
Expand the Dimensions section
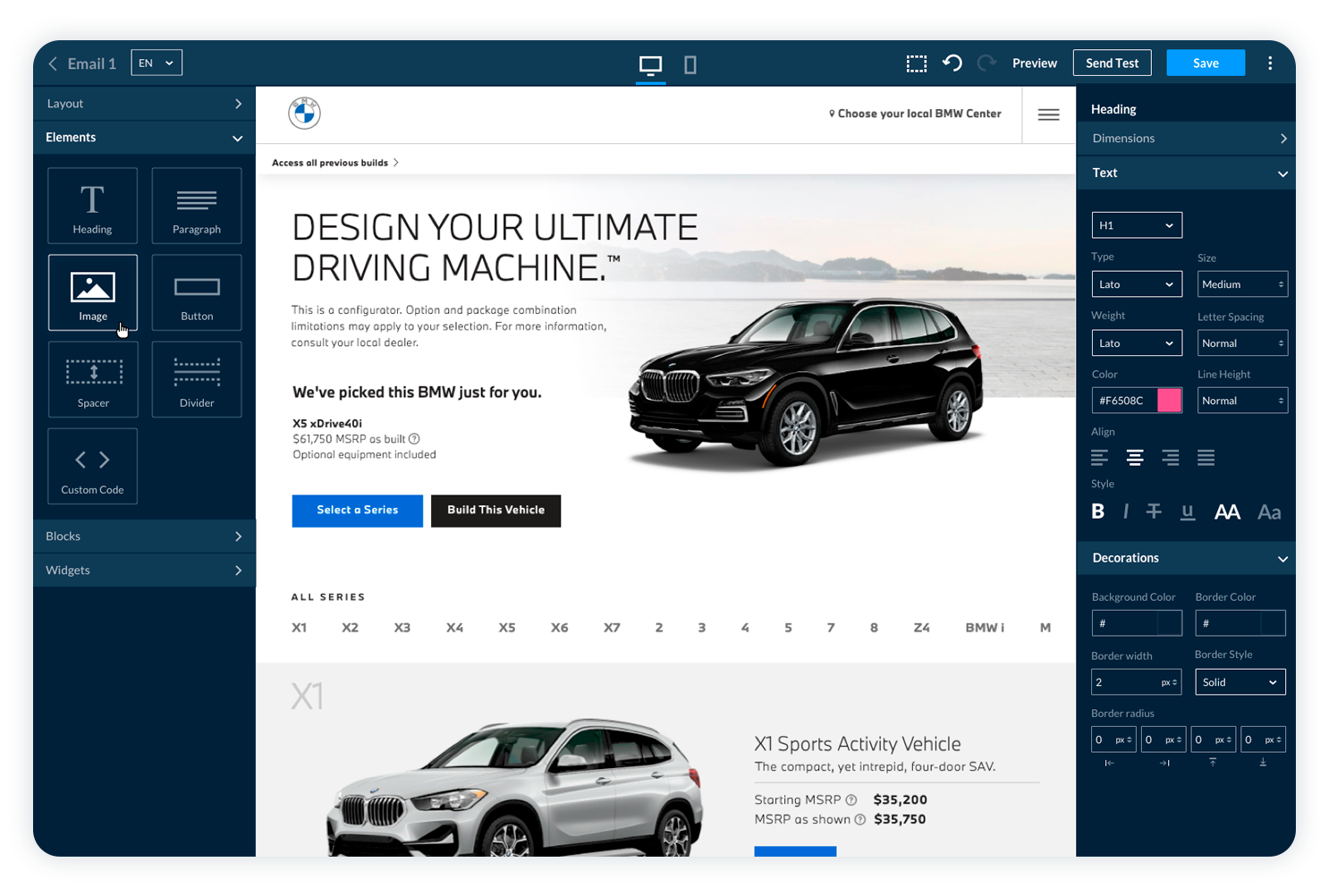(x=1186, y=139)
